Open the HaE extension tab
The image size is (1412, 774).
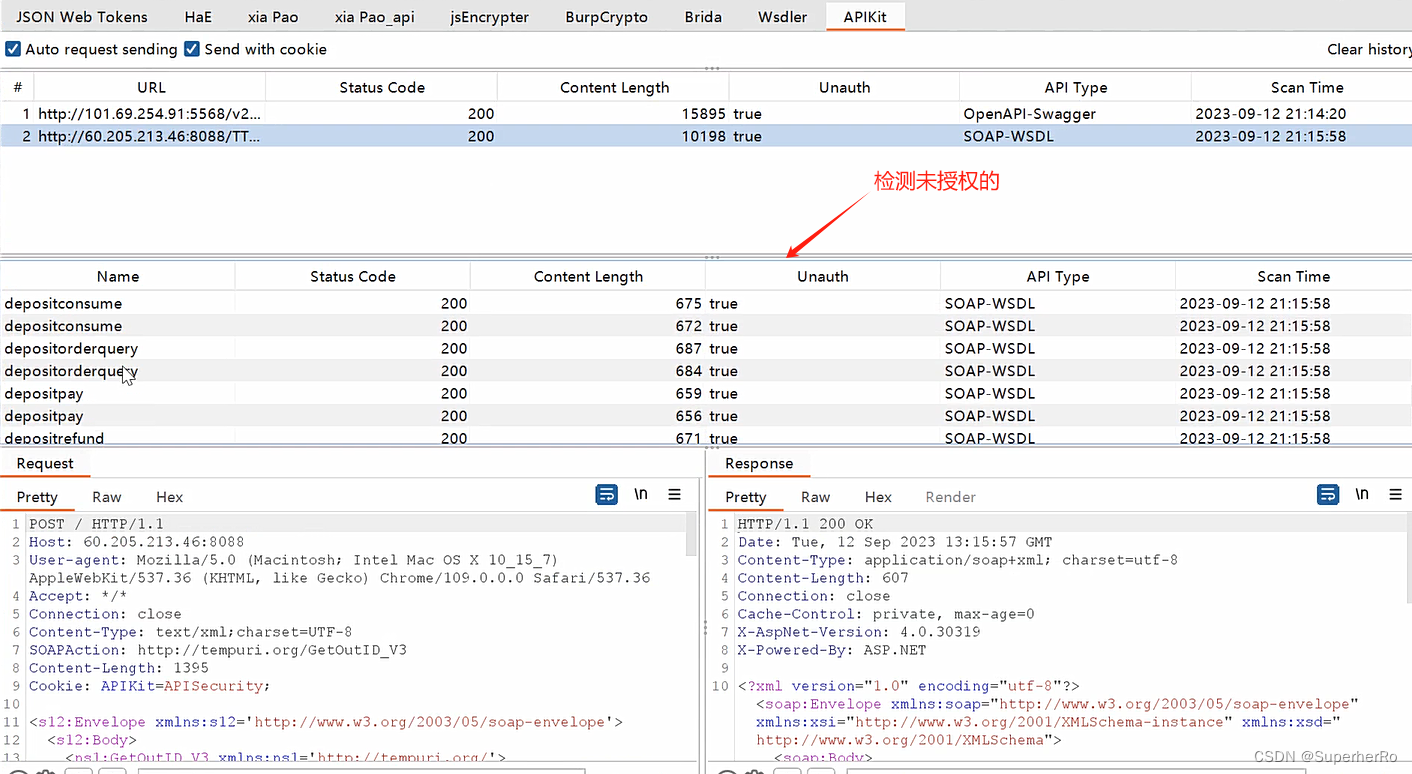[x=198, y=17]
